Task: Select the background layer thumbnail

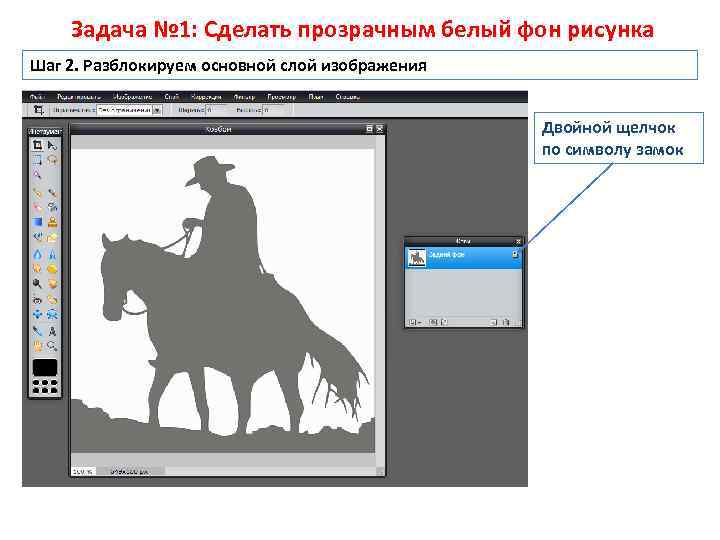Action: tap(417, 258)
